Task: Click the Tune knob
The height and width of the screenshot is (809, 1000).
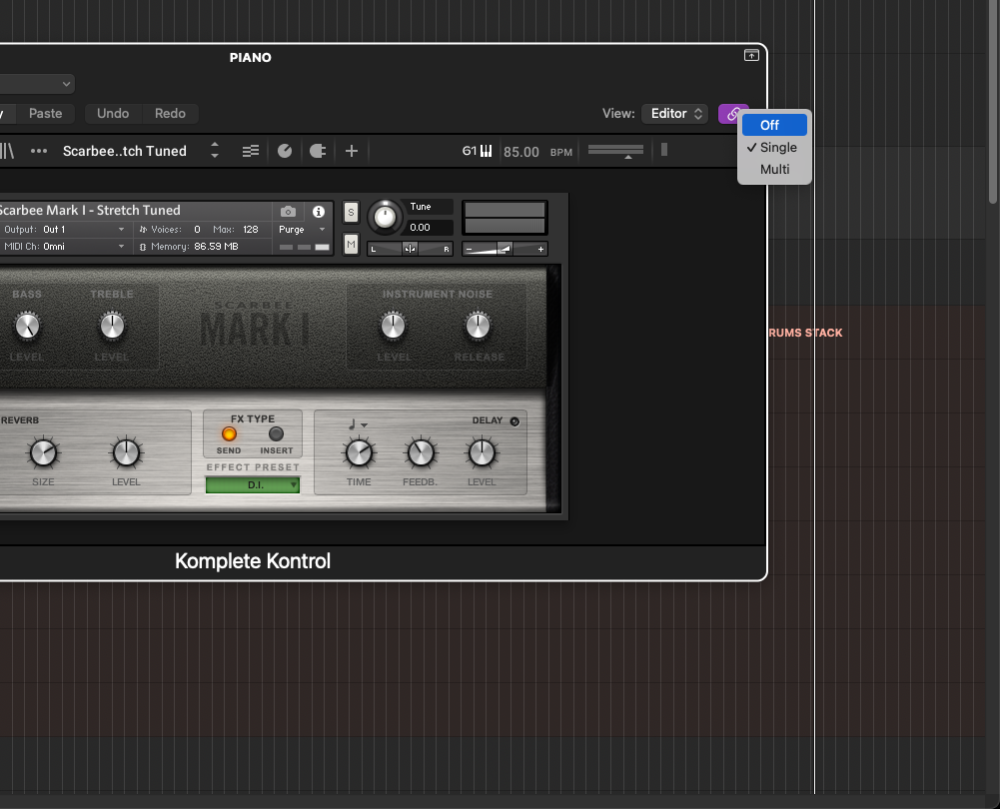Action: tap(385, 217)
